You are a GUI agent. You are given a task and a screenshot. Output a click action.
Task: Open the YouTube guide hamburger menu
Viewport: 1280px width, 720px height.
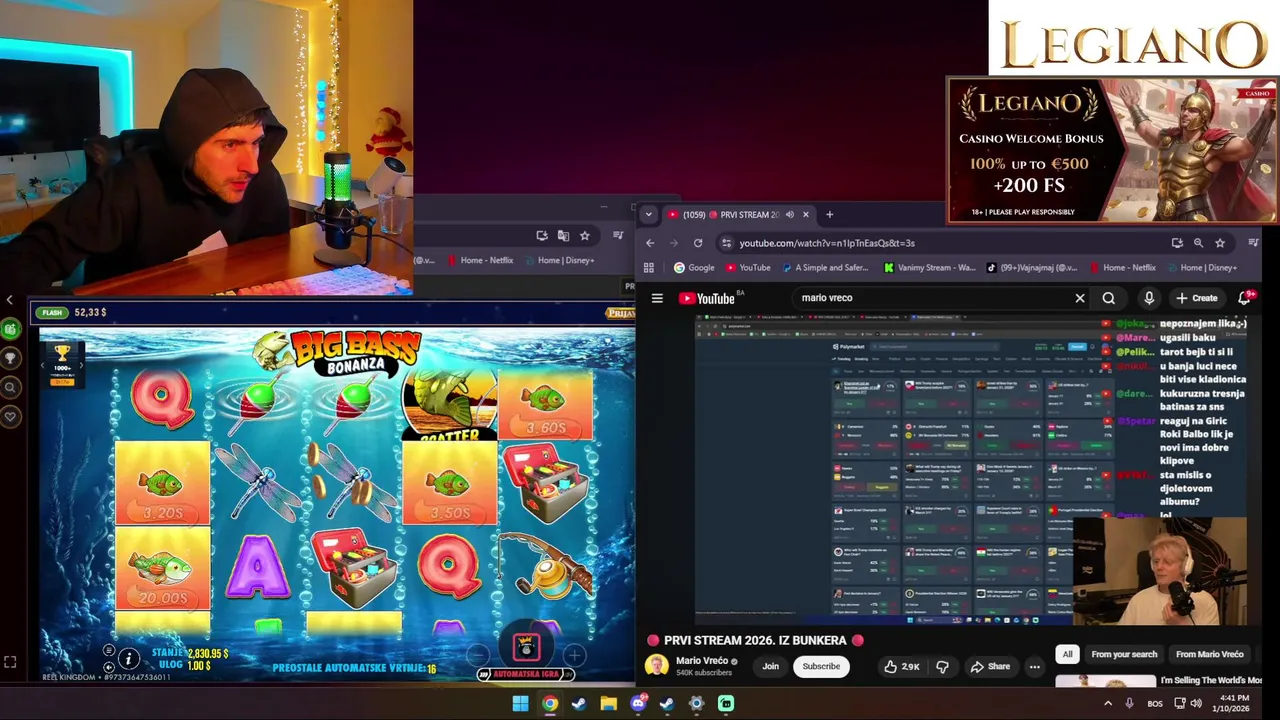point(657,298)
